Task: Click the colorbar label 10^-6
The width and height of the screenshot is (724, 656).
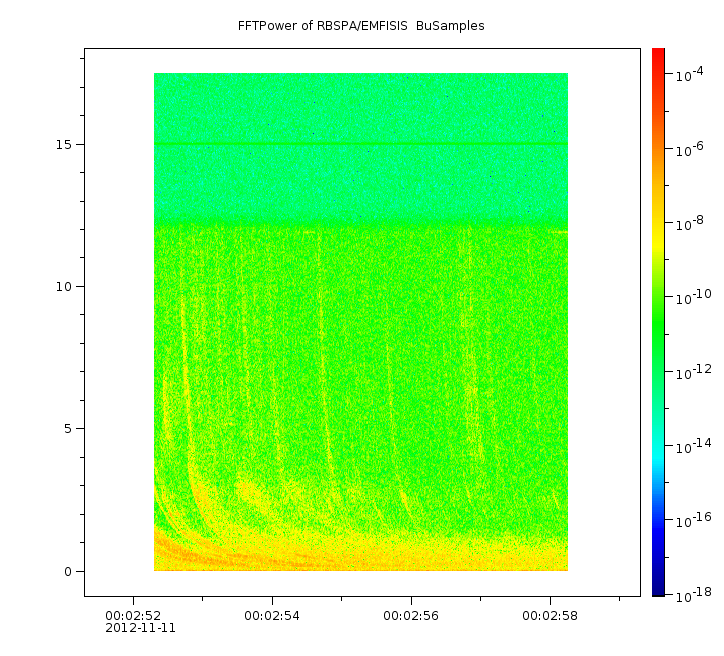Action: tap(689, 150)
